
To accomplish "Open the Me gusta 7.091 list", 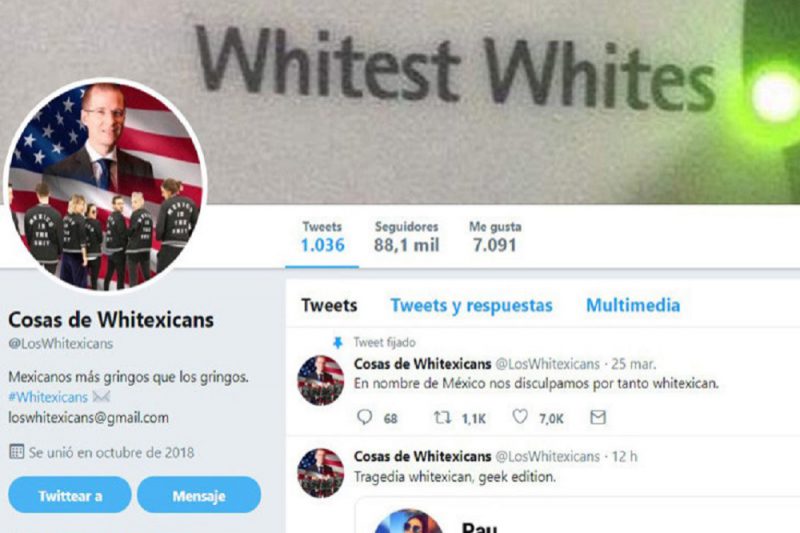I will 495,237.
